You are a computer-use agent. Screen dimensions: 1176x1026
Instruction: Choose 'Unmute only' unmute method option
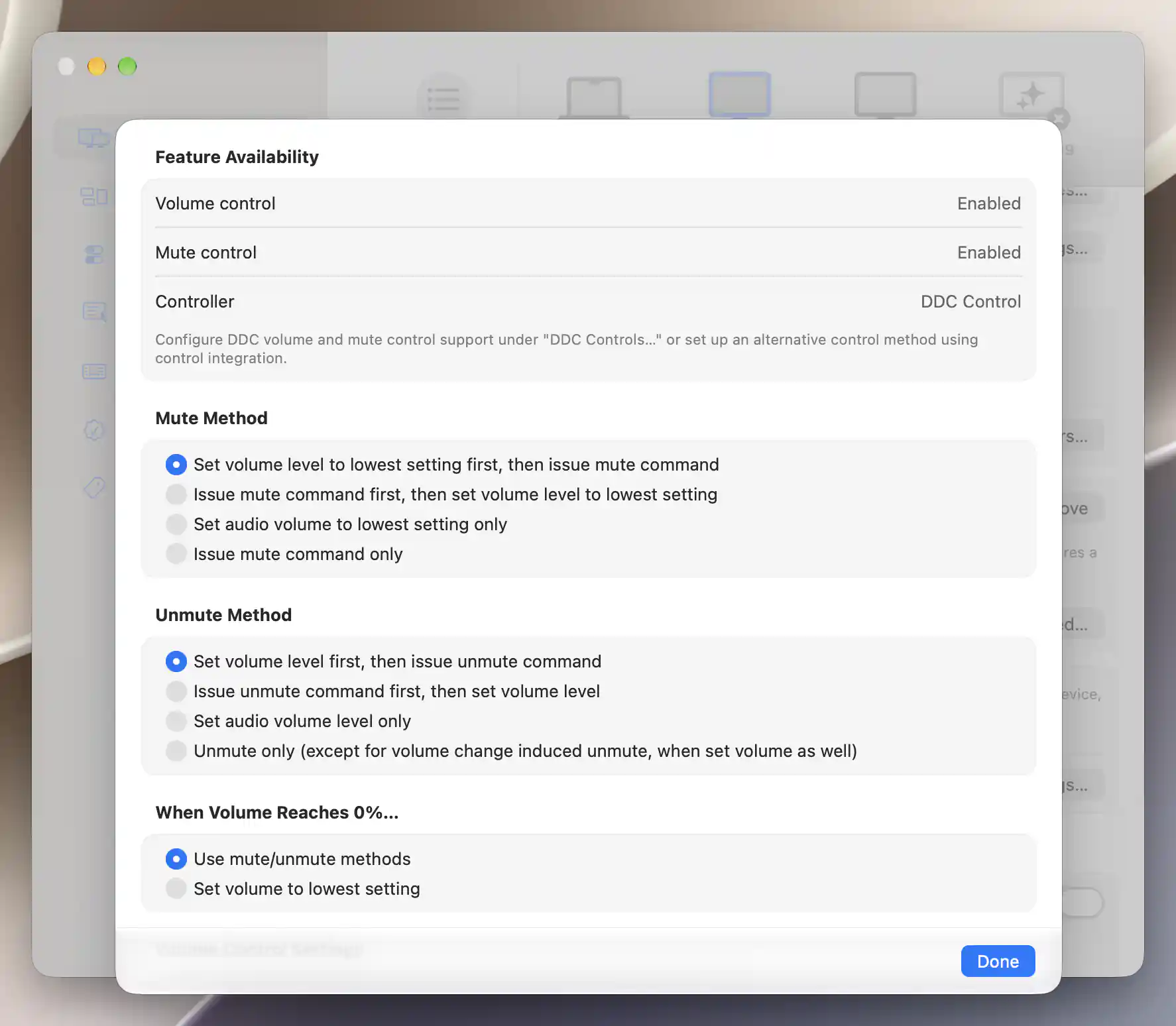[176, 751]
